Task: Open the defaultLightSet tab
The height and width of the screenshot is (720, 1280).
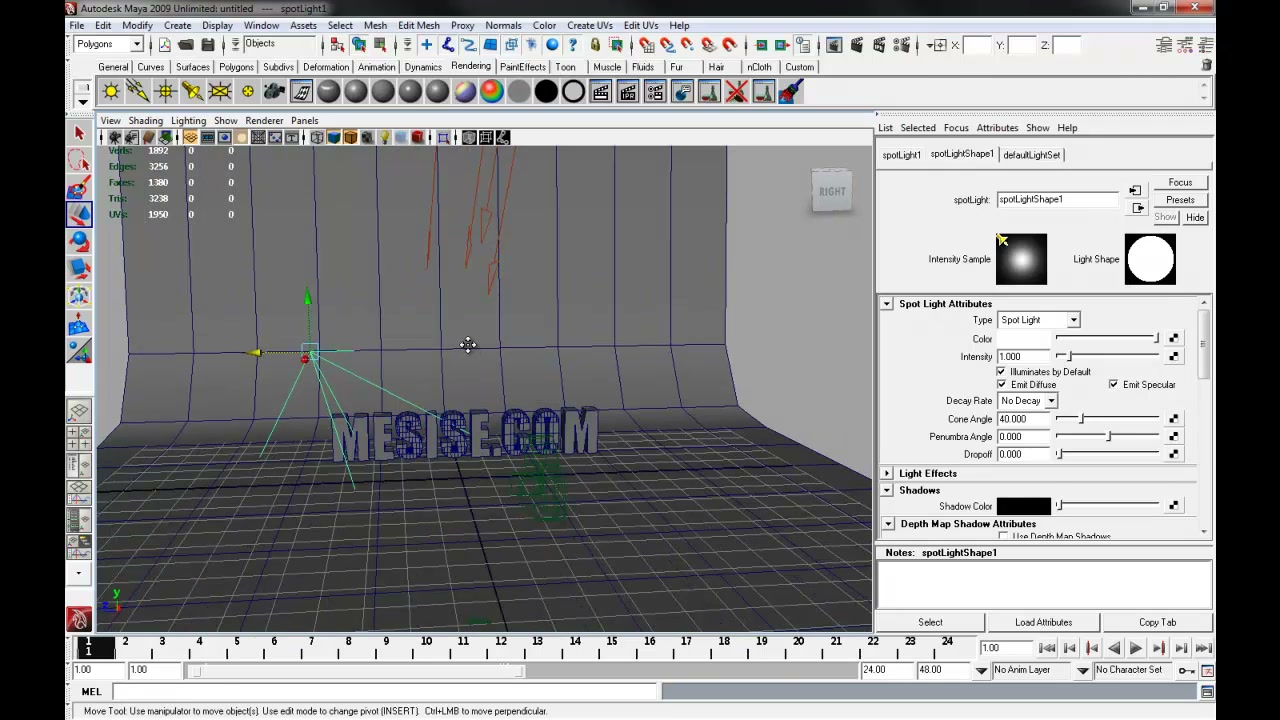Action: pyautogui.click(x=1031, y=155)
